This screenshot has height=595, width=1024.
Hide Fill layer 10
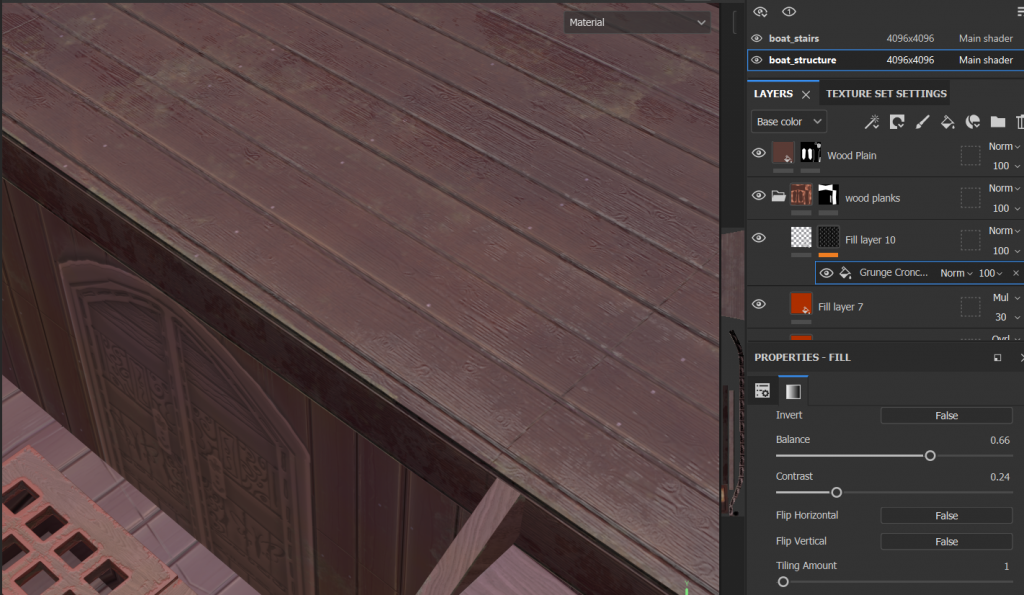click(x=759, y=238)
